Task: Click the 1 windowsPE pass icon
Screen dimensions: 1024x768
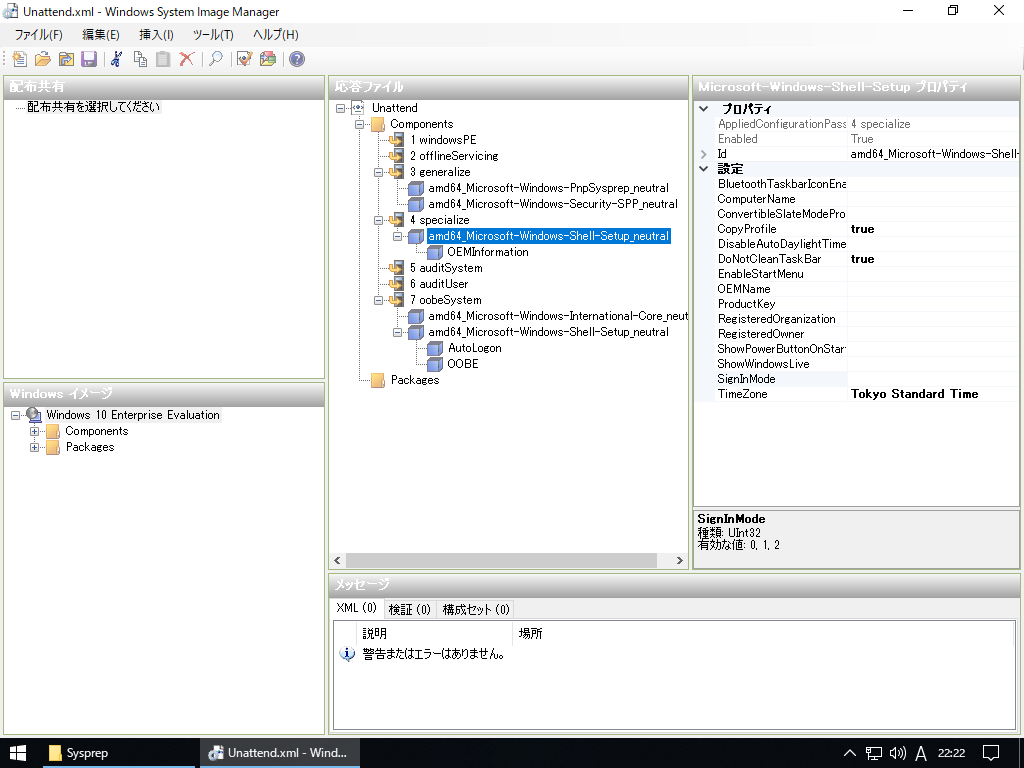Action: coord(396,140)
